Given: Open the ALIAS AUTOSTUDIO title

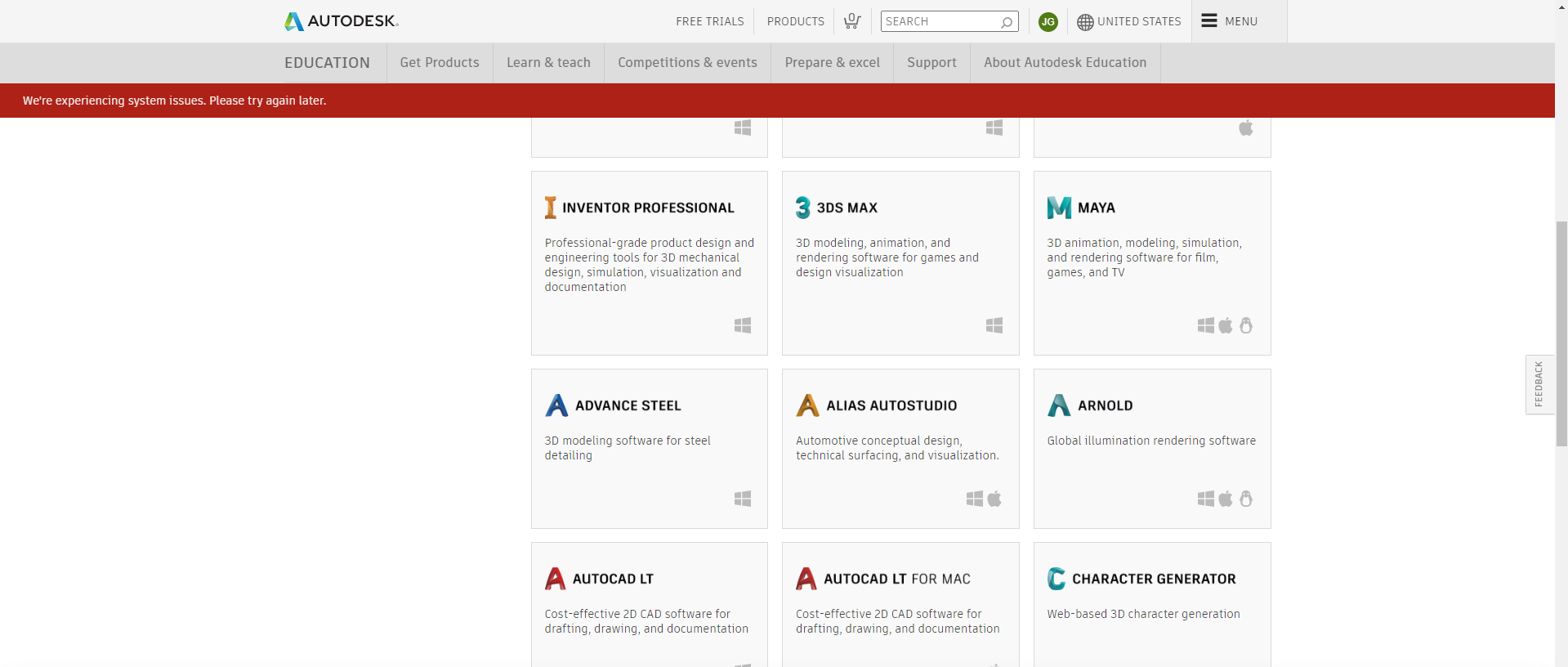Looking at the screenshot, I should (x=891, y=405).
